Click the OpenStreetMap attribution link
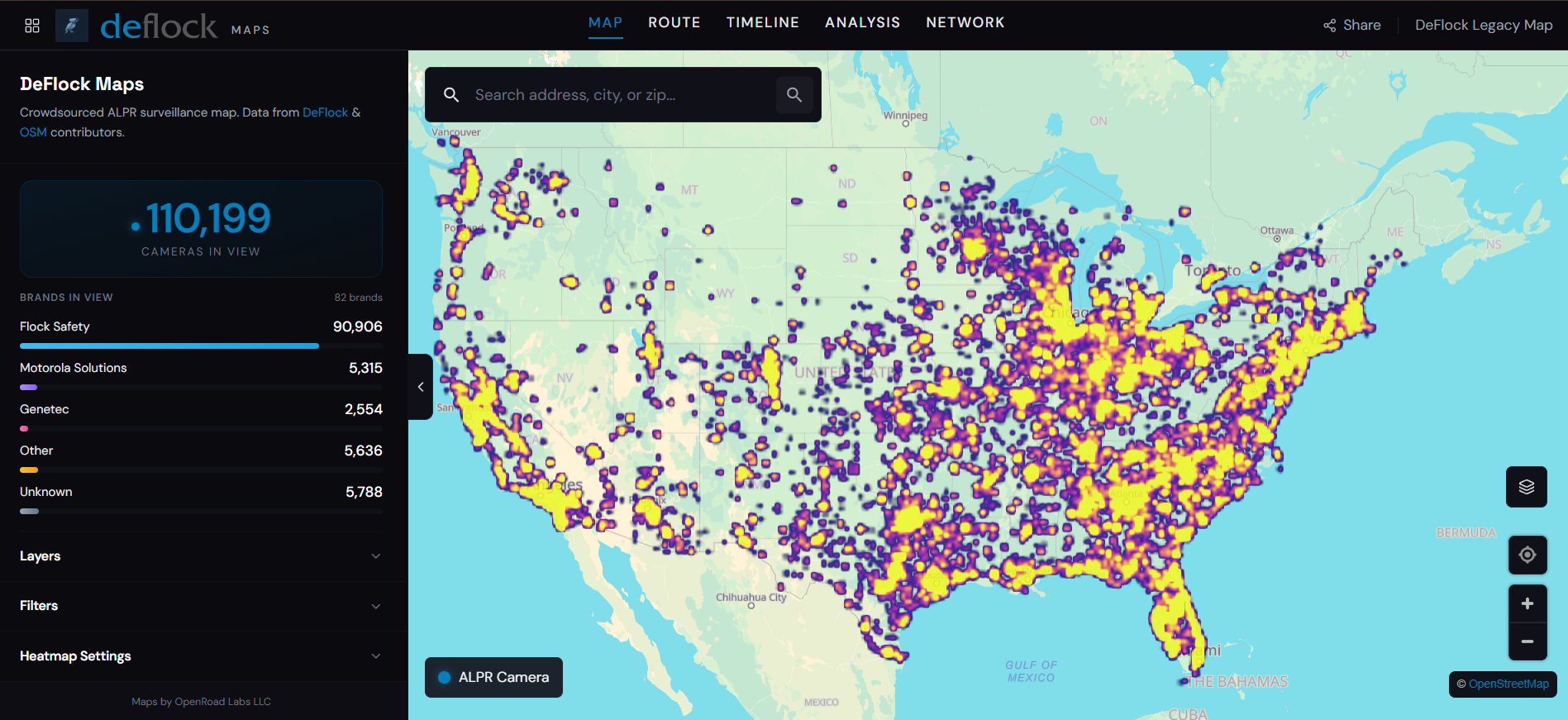 [x=1508, y=684]
